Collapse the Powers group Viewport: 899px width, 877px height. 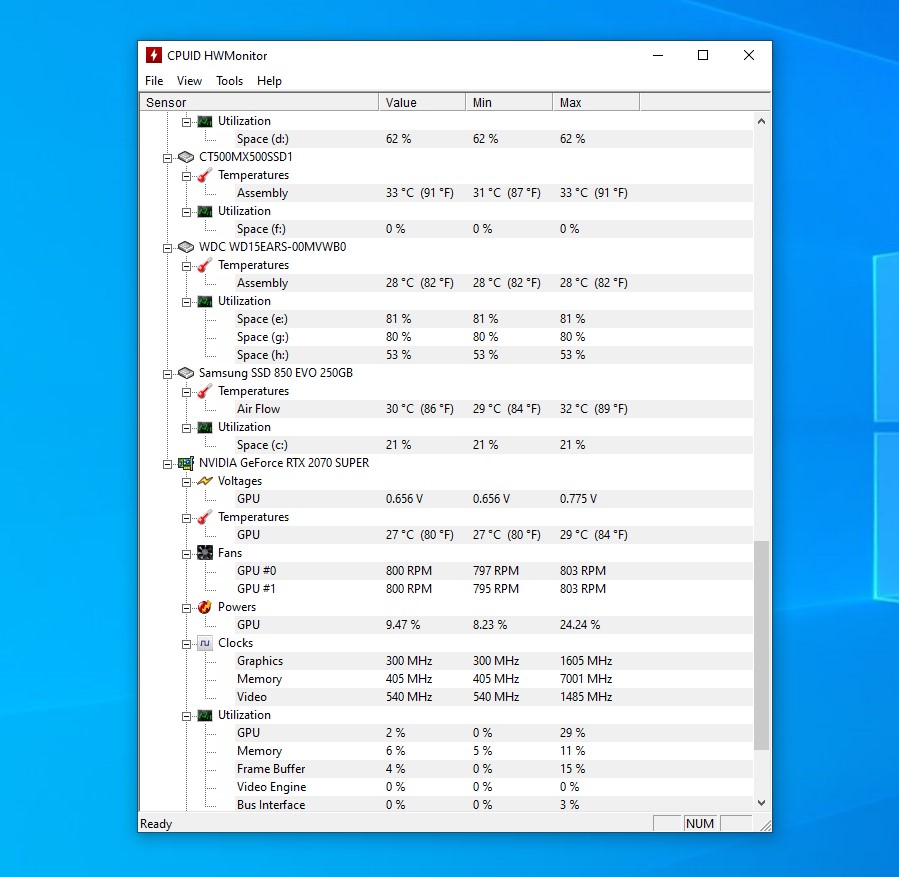pyautogui.click(x=186, y=608)
